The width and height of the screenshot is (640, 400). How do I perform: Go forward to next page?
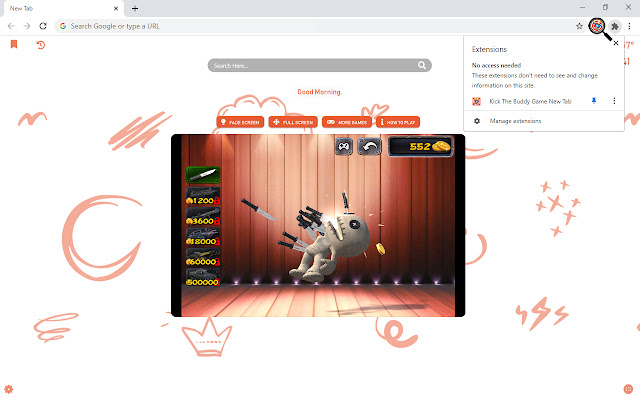coord(27,26)
